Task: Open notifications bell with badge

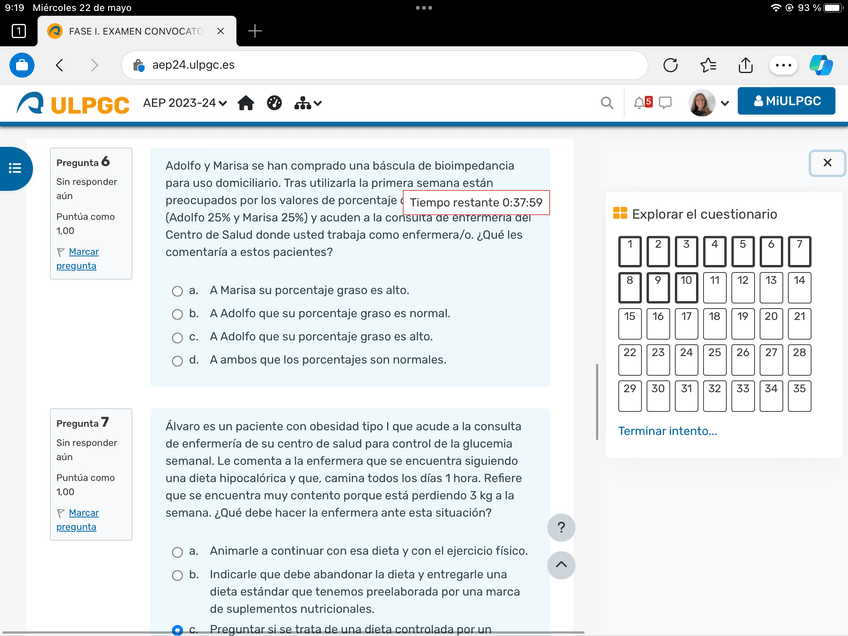Action: pyautogui.click(x=642, y=102)
